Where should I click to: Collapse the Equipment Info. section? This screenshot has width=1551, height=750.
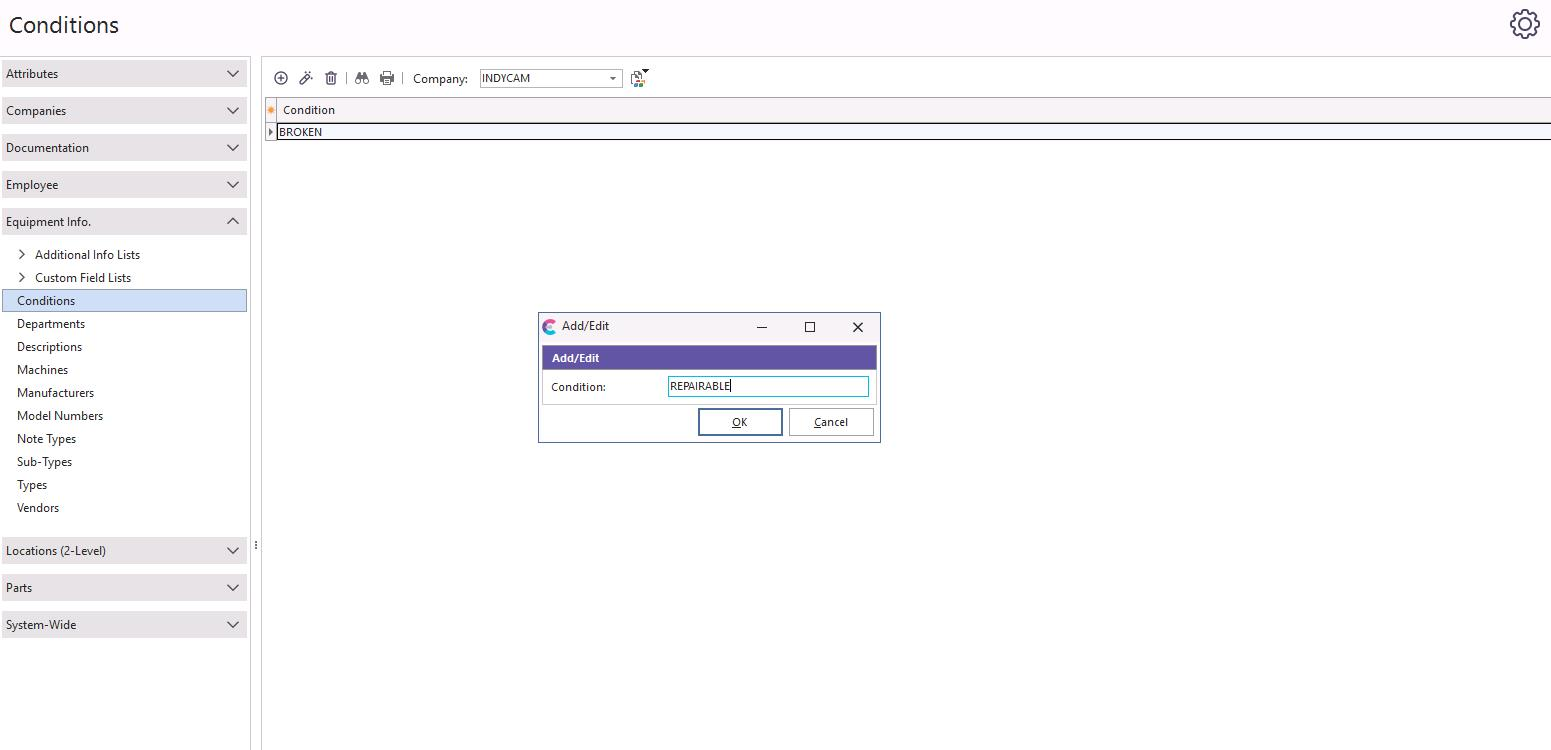pos(124,222)
